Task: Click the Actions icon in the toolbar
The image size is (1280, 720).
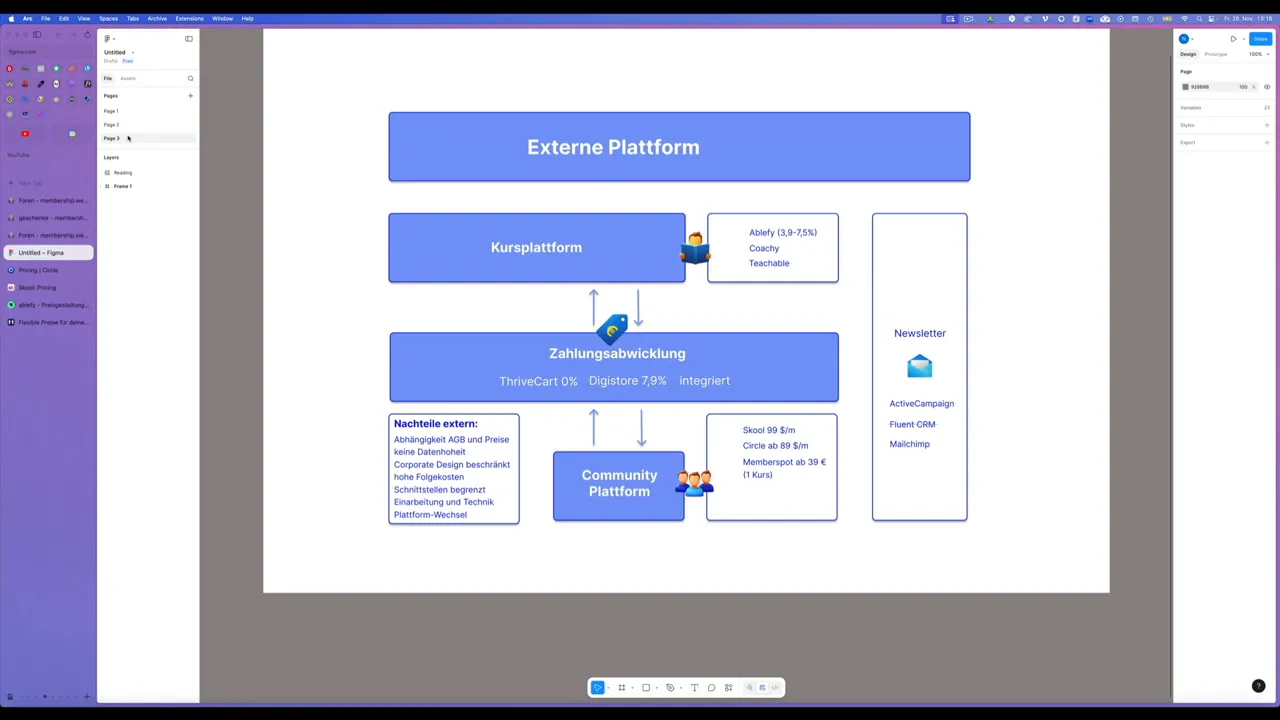Action: [x=728, y=687]
